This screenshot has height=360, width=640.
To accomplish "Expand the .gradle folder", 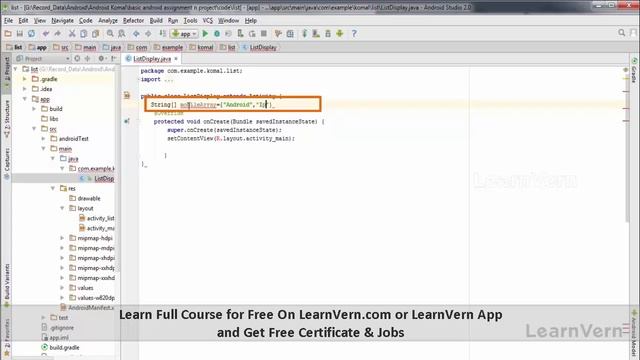I will coord(25,79).
